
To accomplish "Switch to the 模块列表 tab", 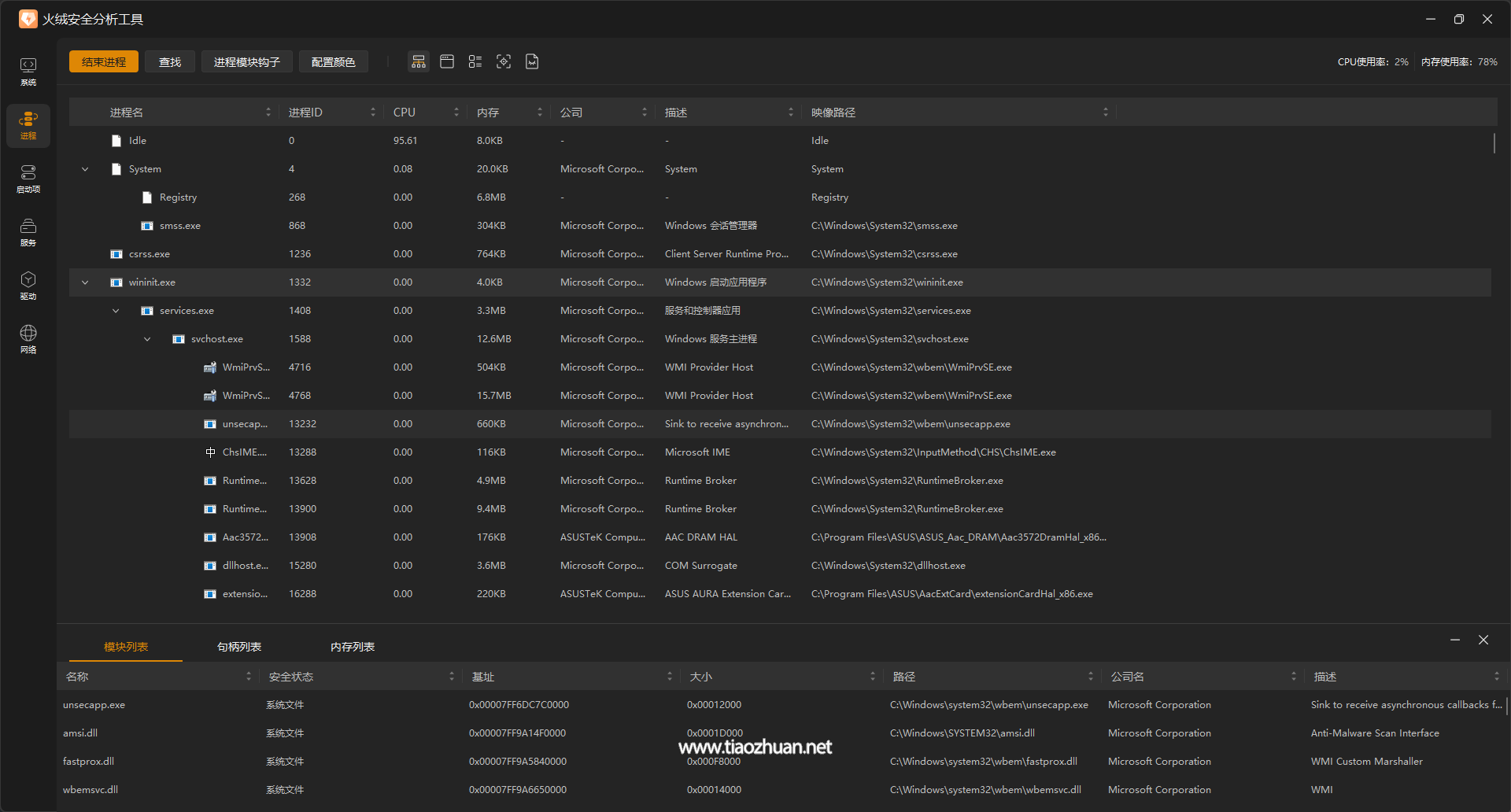I will [x=126, y=647].
